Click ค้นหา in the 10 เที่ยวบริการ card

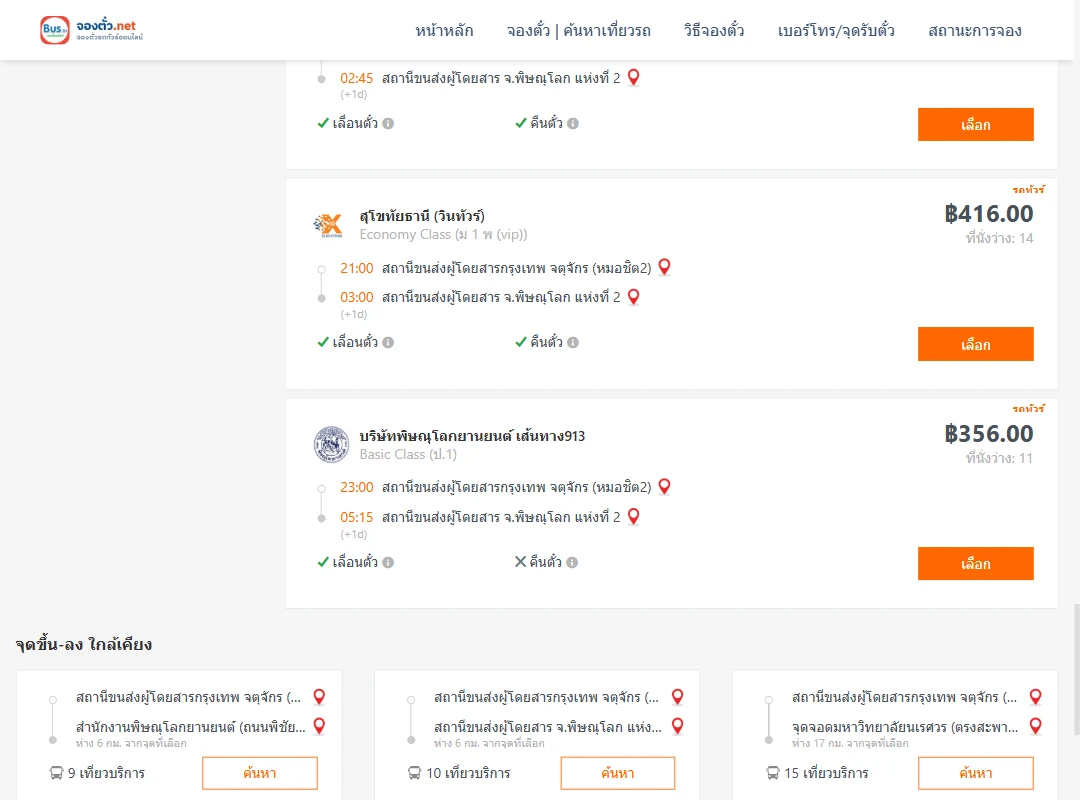click(618, 773)
